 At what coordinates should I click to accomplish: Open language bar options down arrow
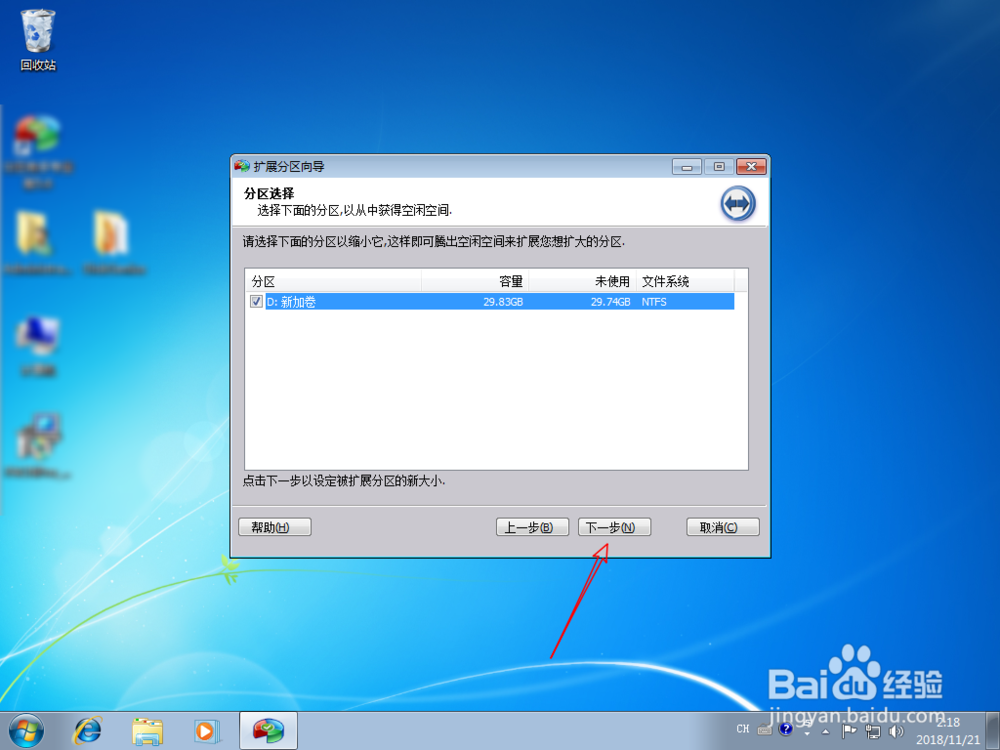[807, 734]
